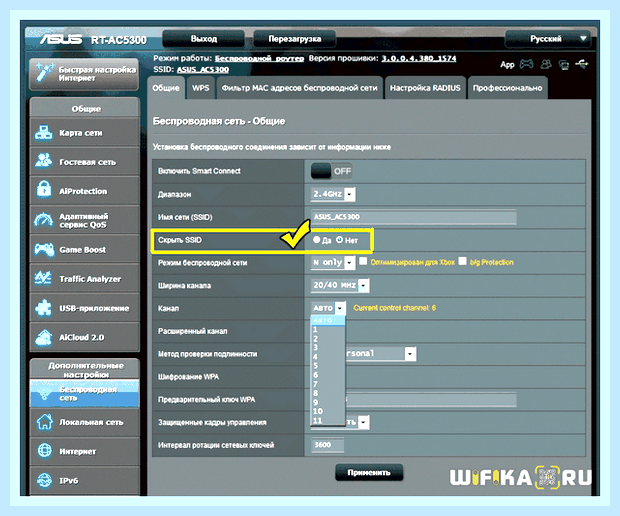Click the USB status icon in header
This screenshot has height=516, width=620.
point(582,64)
